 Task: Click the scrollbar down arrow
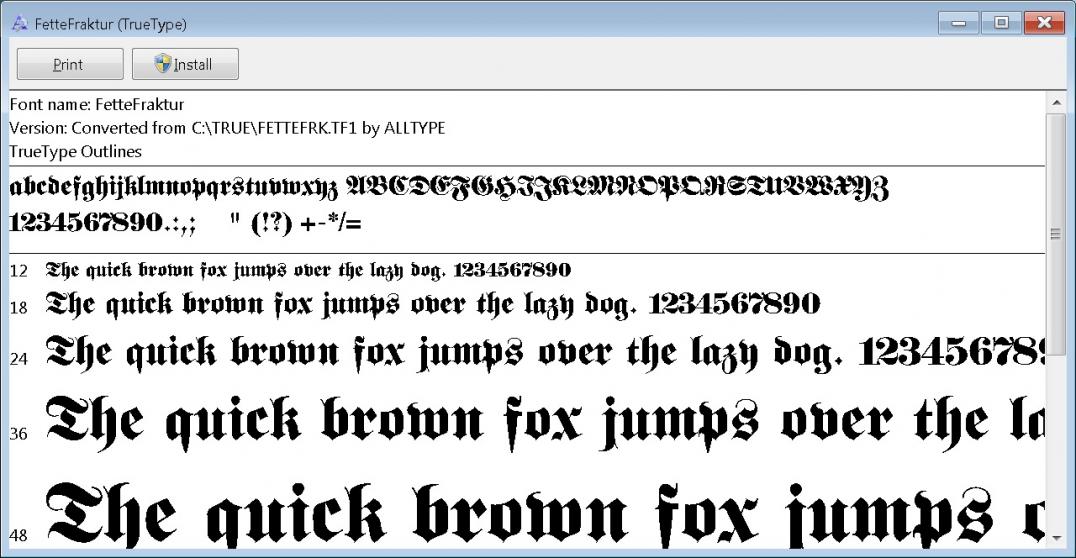click(x=1056, y=538)
